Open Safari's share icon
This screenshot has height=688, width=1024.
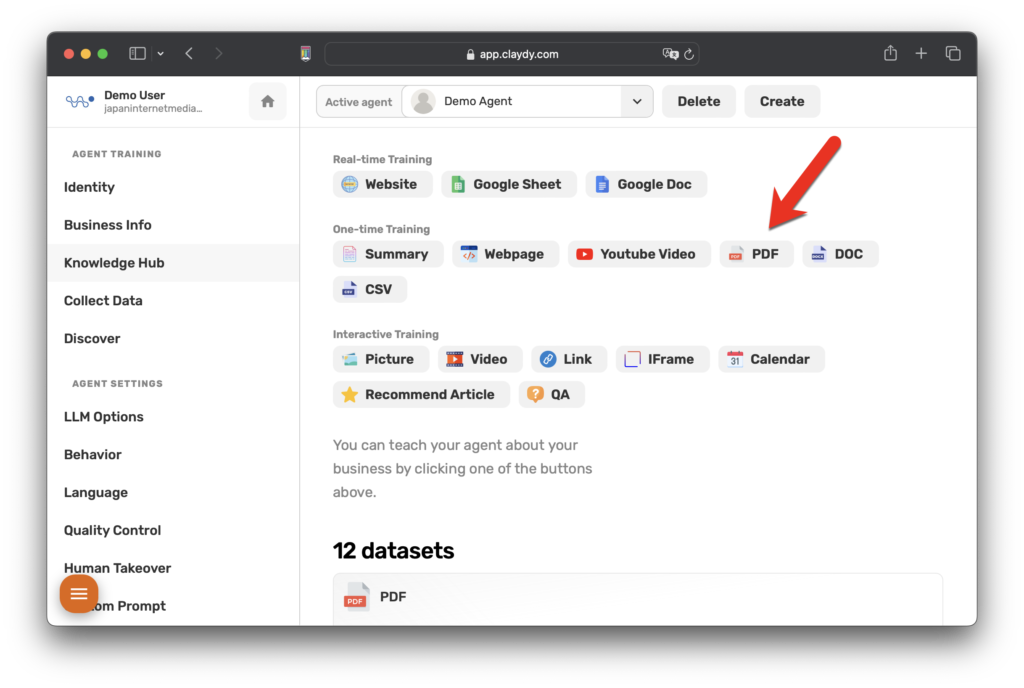(890, 54)
